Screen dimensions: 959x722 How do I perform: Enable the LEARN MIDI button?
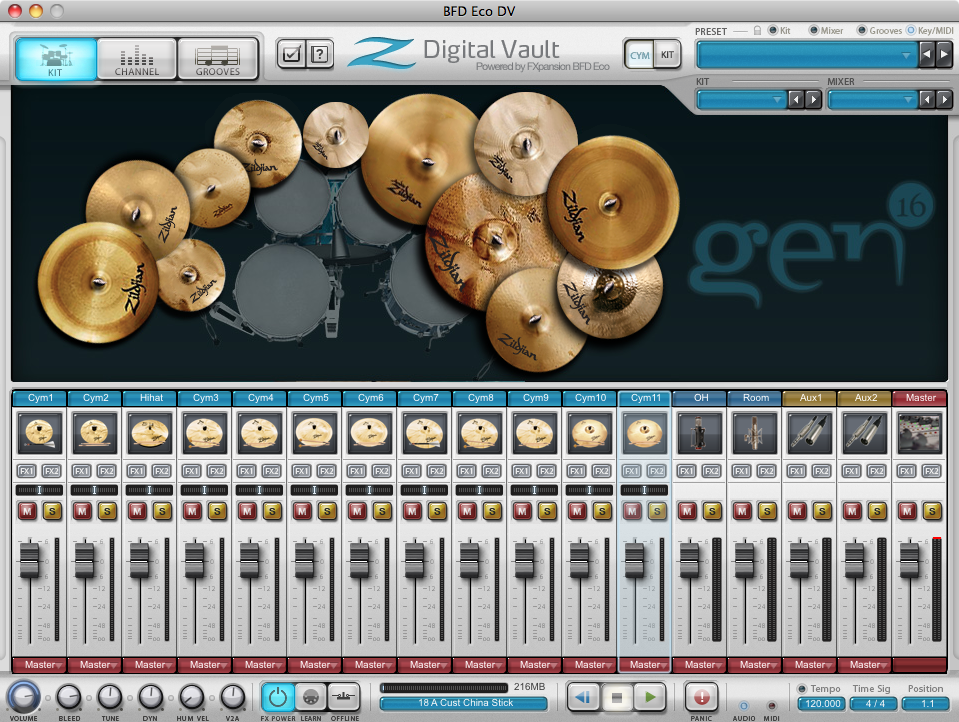point(311,697)
